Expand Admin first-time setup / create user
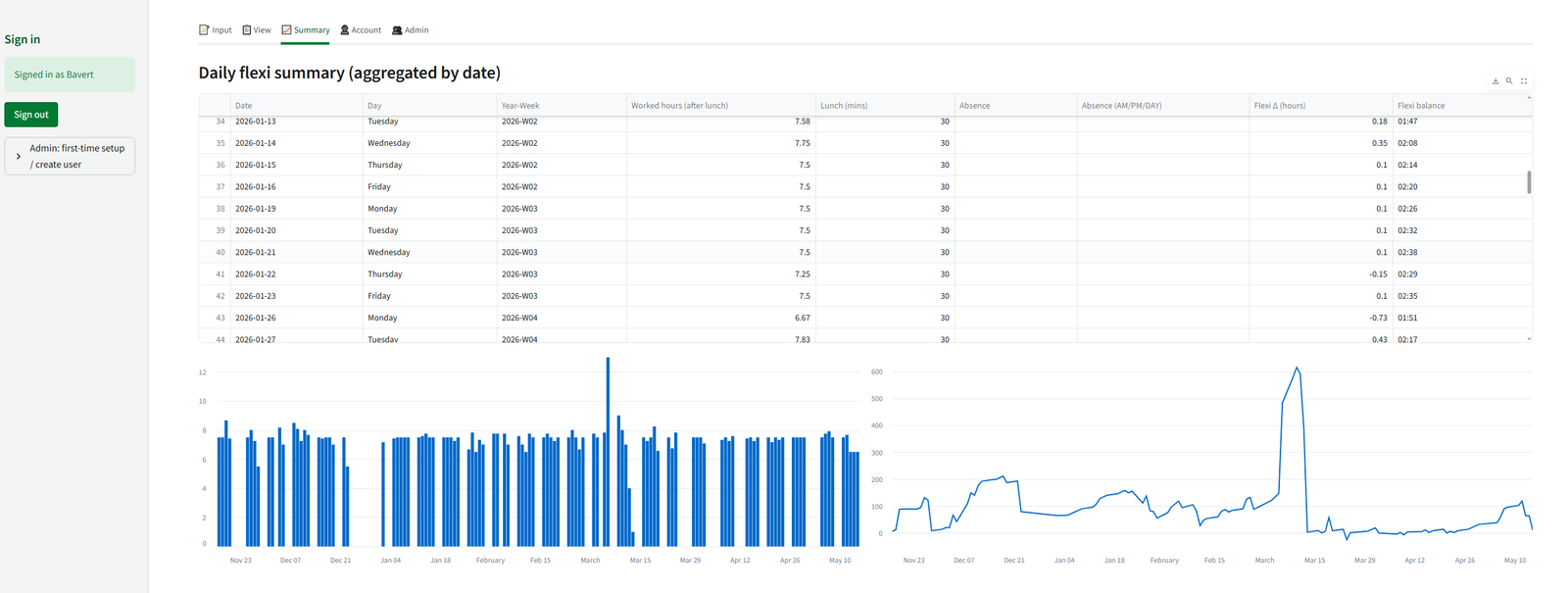Viewport: 1568px width, 593px height. [70, 156]
